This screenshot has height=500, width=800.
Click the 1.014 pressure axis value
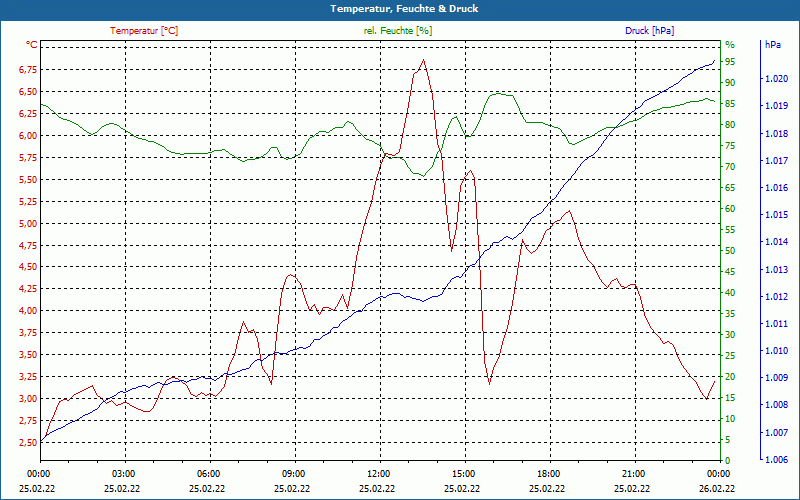point(777,242)
